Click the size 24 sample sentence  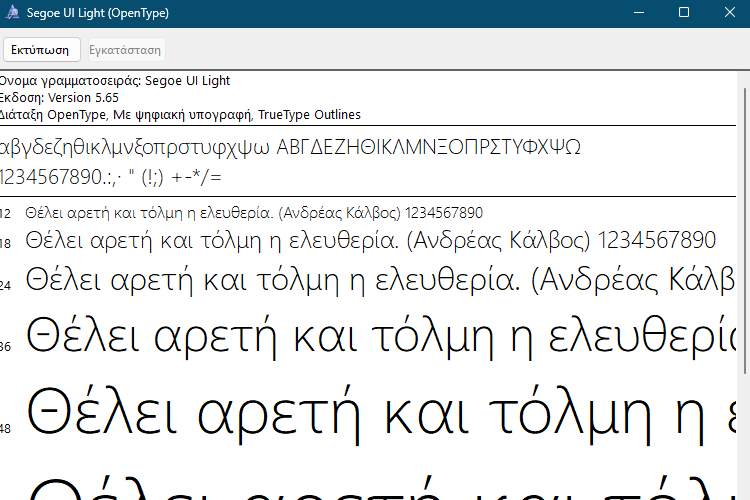pyautogui.click(x=380, y=280)
